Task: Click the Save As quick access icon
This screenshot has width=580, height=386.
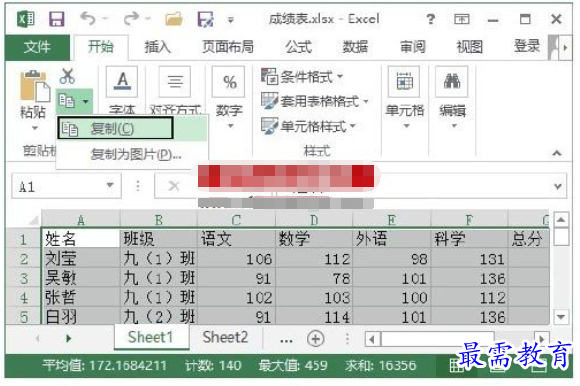Action: click(x=206, y=19)
